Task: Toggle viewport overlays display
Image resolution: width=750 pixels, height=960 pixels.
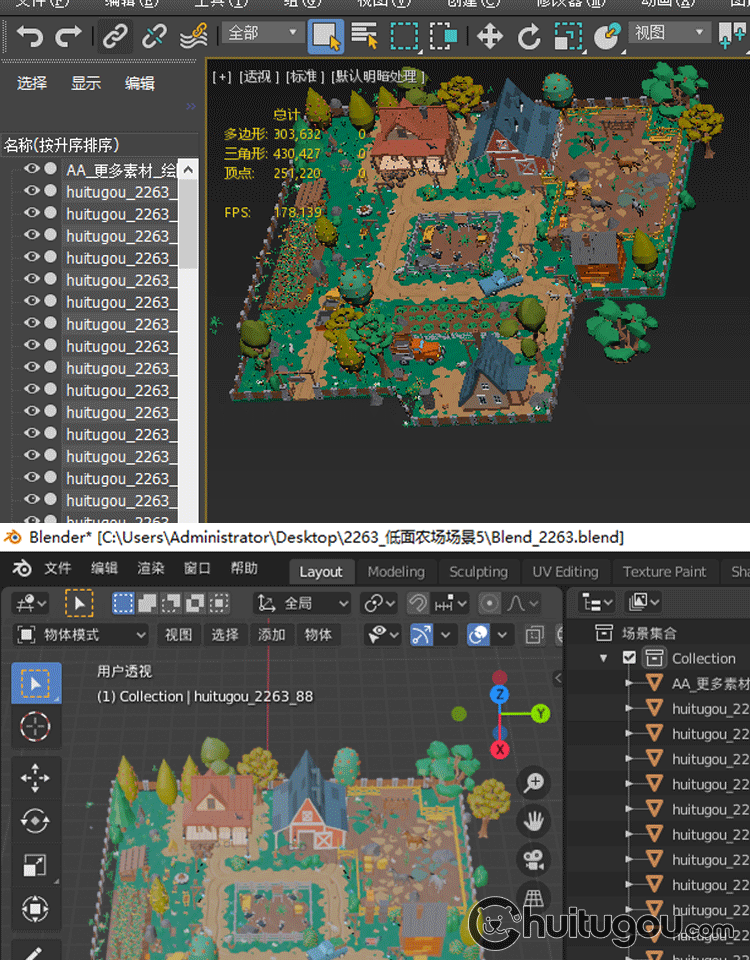Action: pyautogui.click(x=478, y=635)
